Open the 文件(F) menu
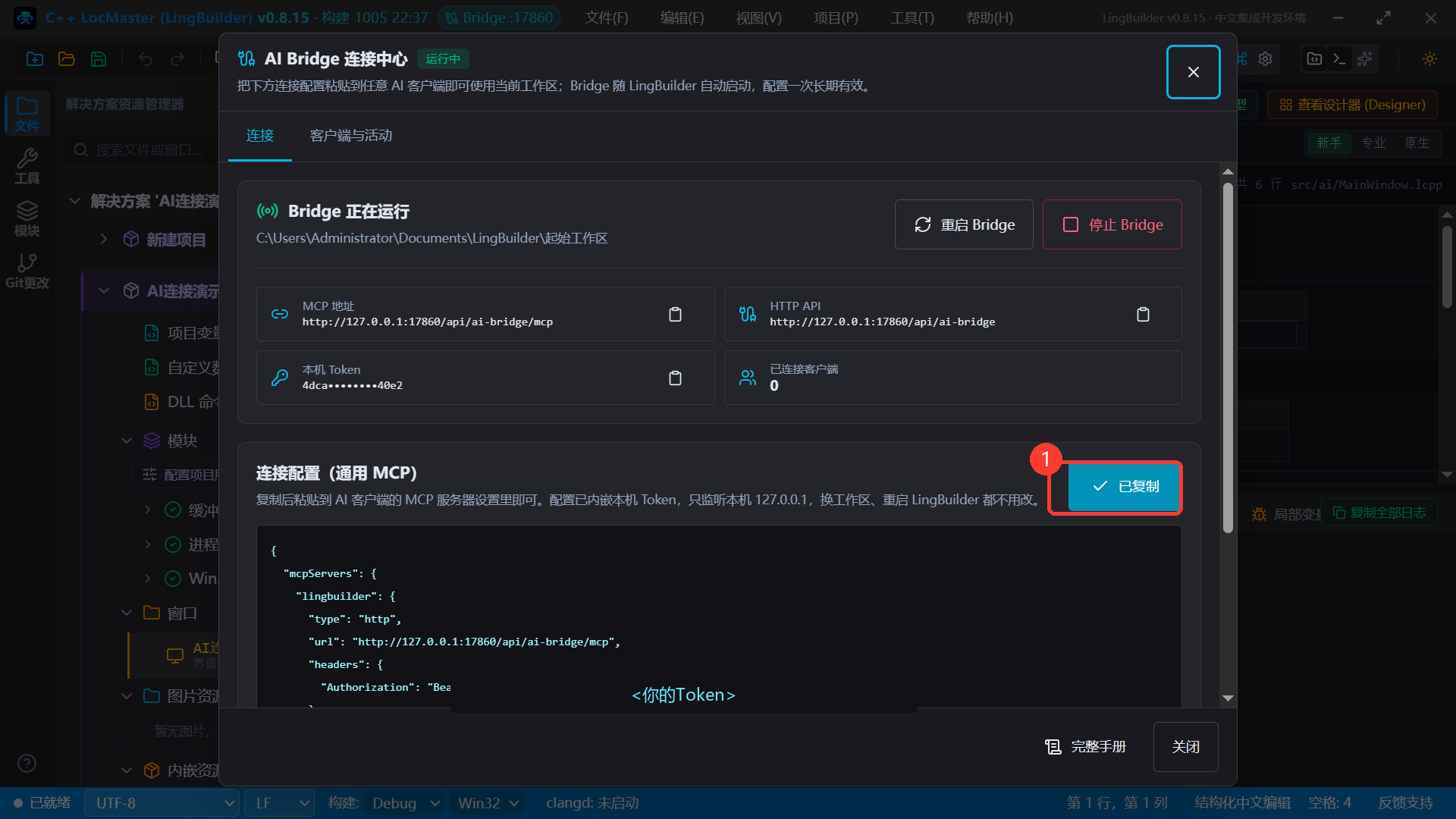 tap(607, 17)
